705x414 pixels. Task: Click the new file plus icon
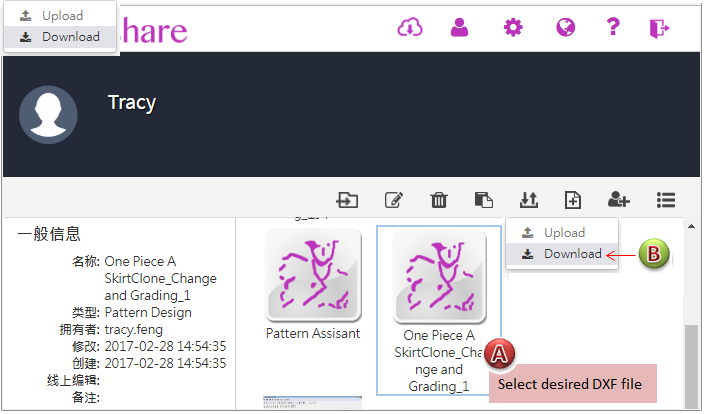pos(573,200)
